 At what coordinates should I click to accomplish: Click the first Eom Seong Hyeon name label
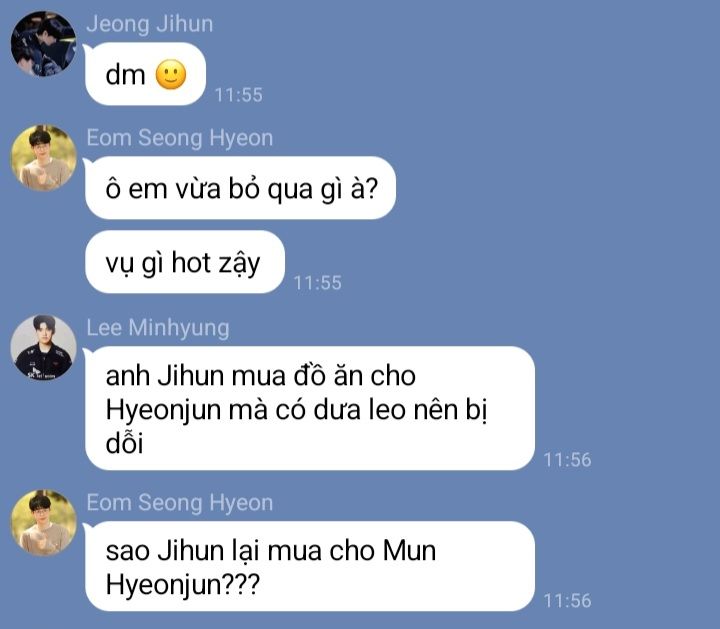180,138
